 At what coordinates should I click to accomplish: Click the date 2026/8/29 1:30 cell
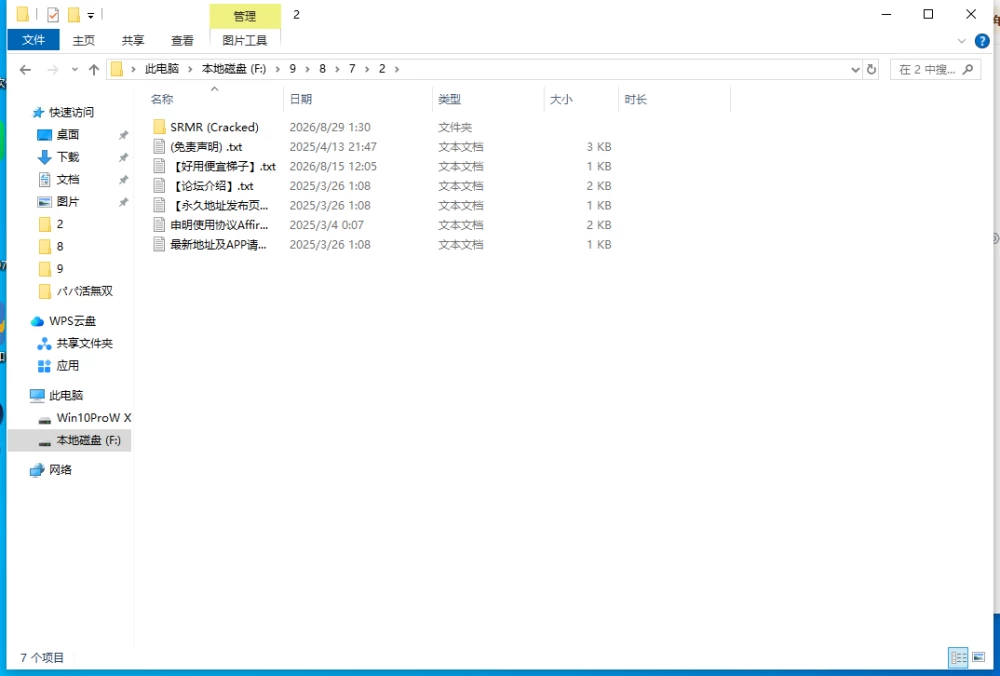[x=330, y=127]
